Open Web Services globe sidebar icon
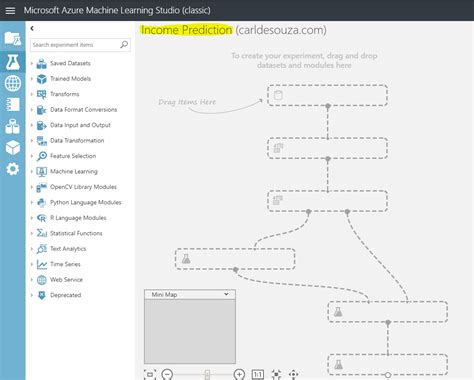The image size is (474, 380). click(x=13, y=83)
